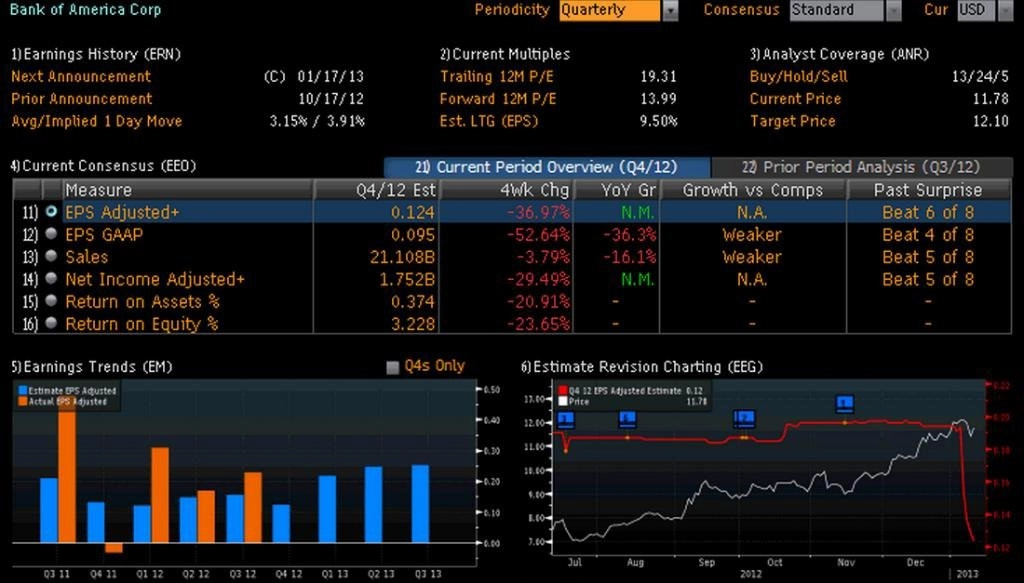Open Current Consensus (EEO) section
The image size is (1024, 583).
pos(103,166)
